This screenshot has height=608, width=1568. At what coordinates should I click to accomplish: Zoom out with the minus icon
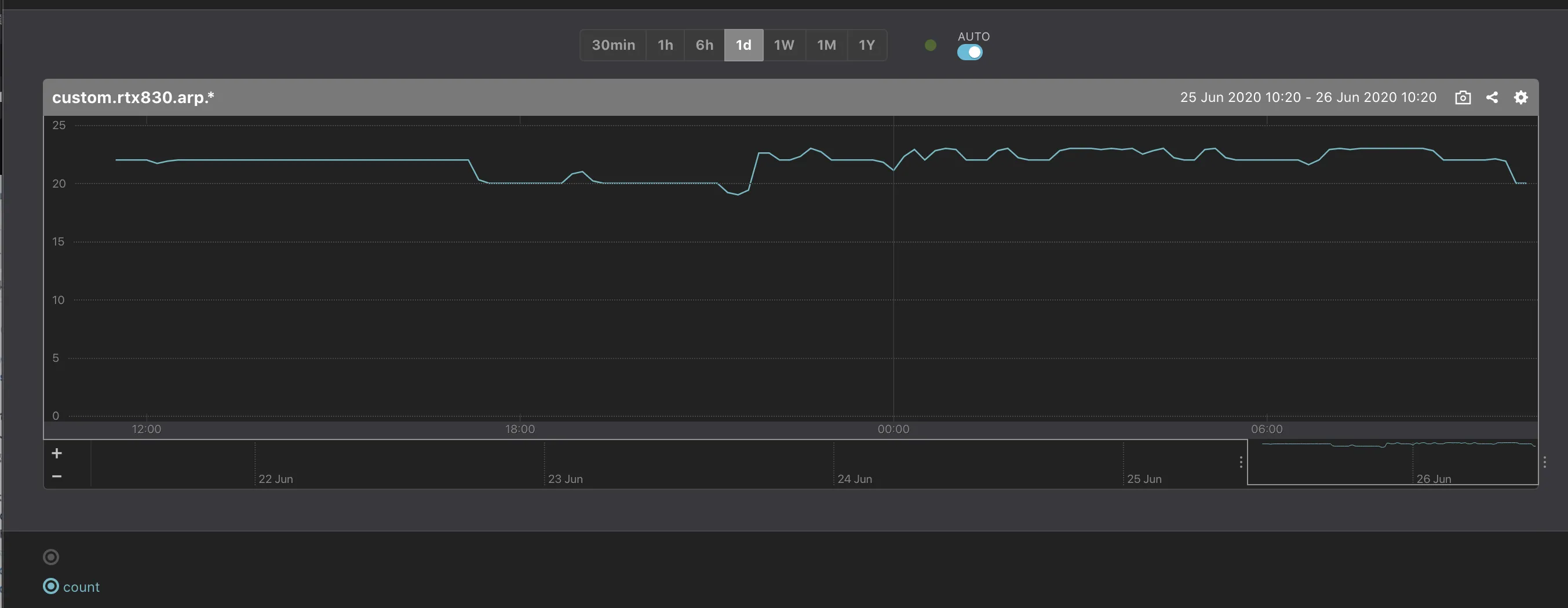pyautogui.click(x=57, y=476)
